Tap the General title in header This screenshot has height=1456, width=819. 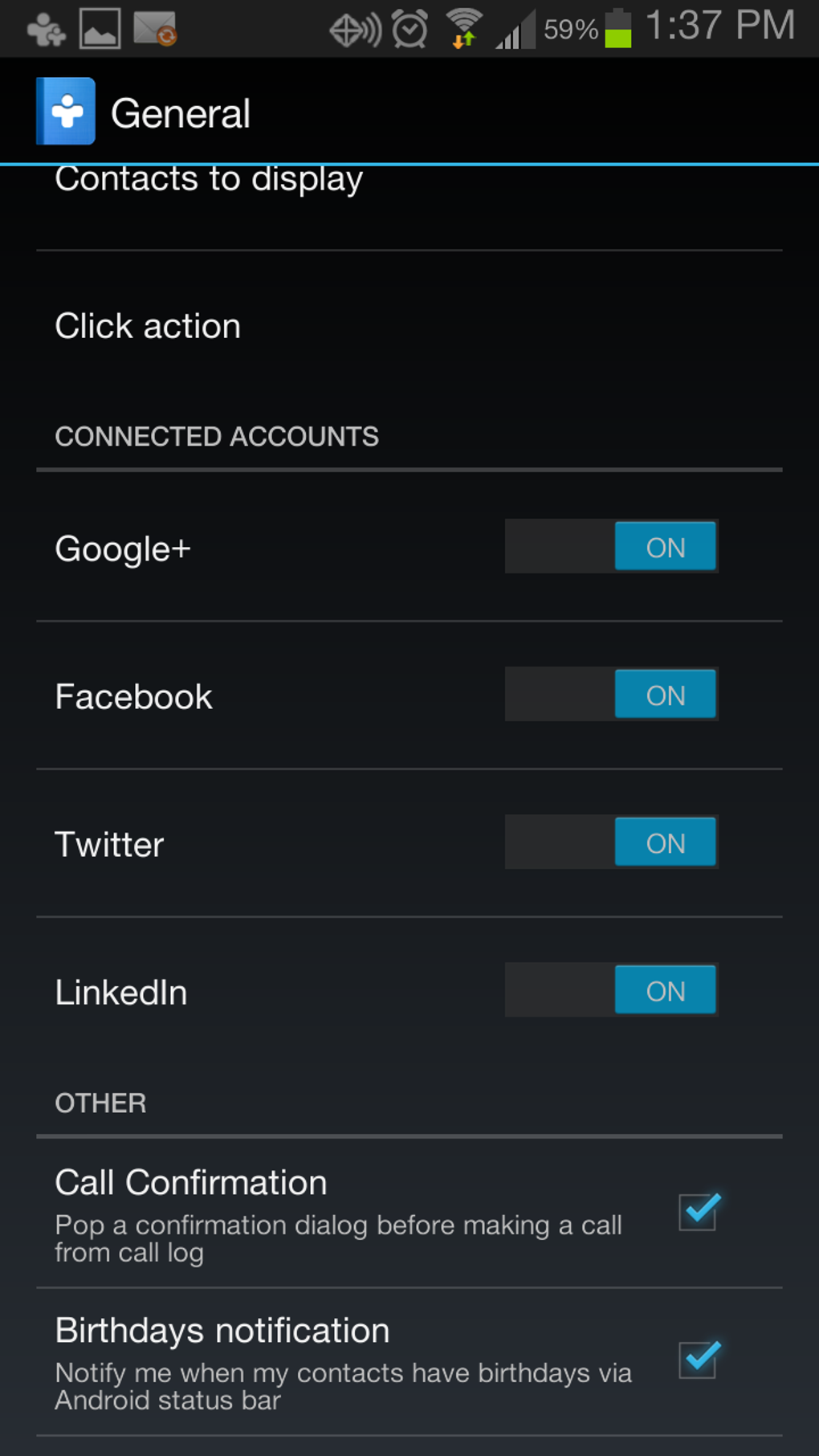tap(181, 113)
